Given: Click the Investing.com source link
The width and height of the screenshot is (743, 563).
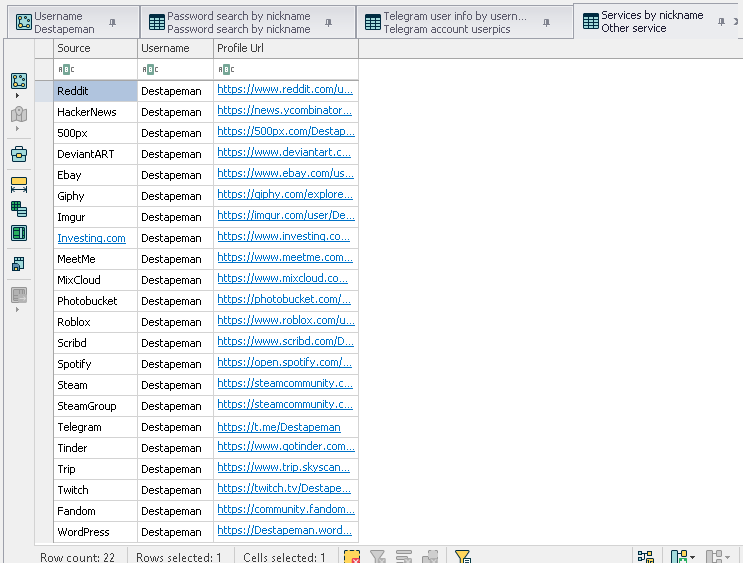Looking at the screenshot, I should pos(91,238).
